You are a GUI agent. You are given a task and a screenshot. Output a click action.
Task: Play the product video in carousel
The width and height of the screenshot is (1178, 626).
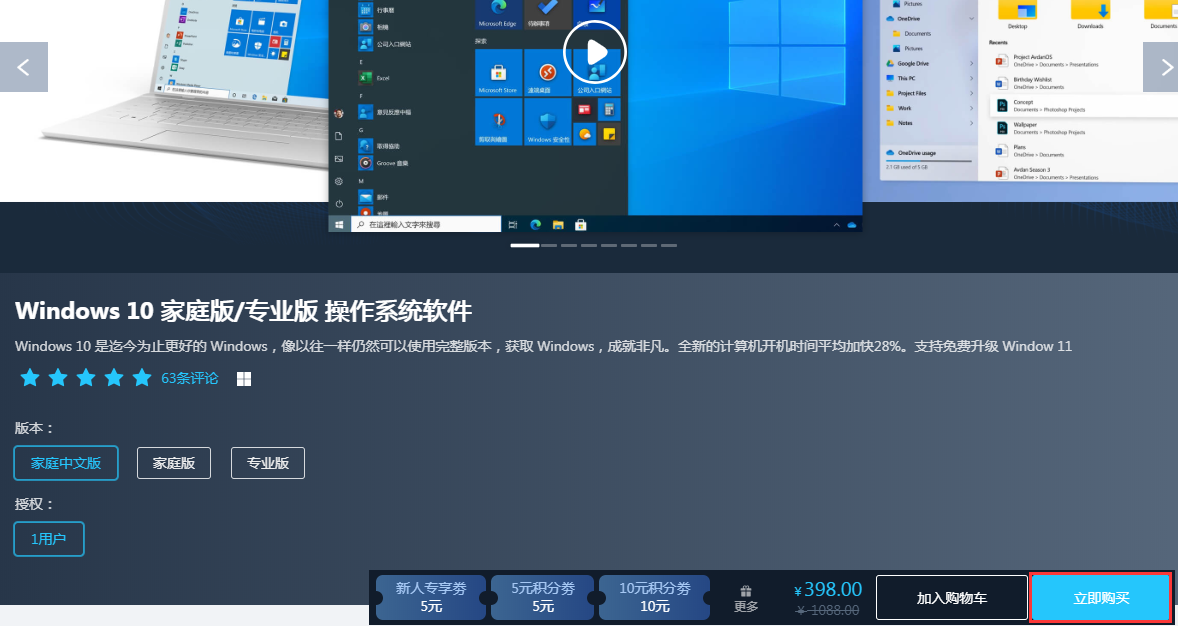point(594,52)
